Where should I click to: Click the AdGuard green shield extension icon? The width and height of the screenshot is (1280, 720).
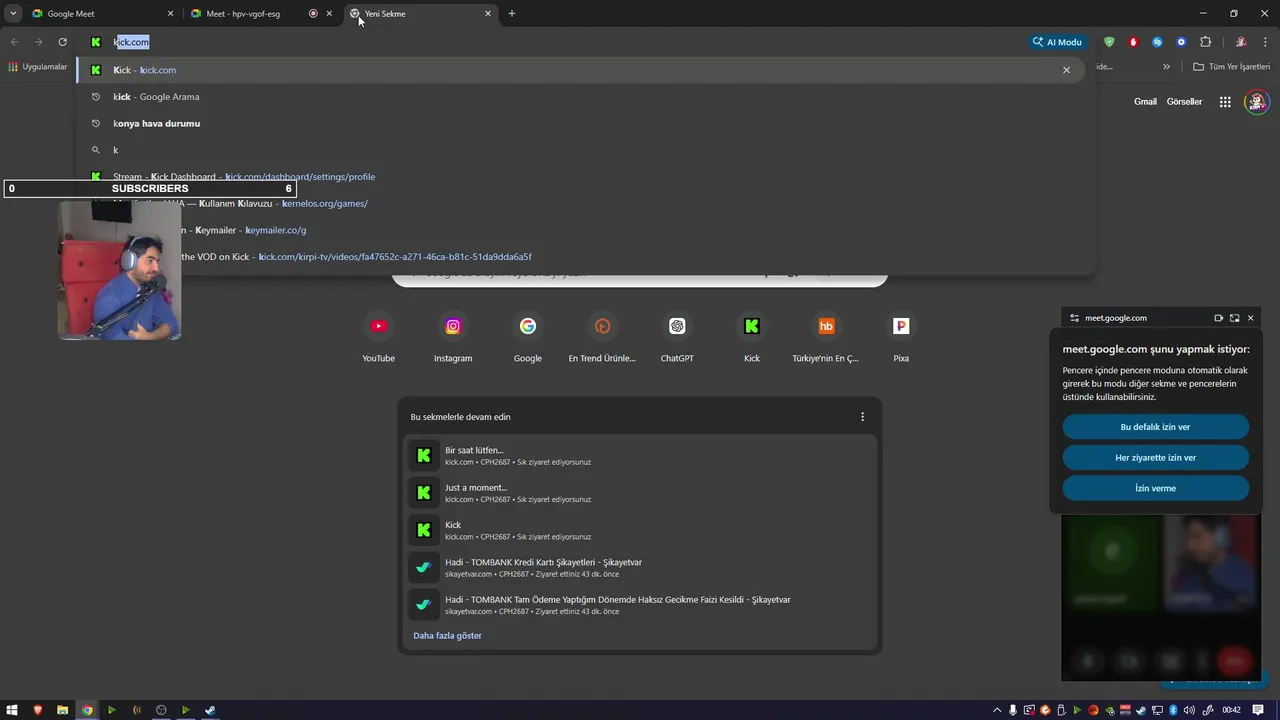click(x=1109, y=42)
